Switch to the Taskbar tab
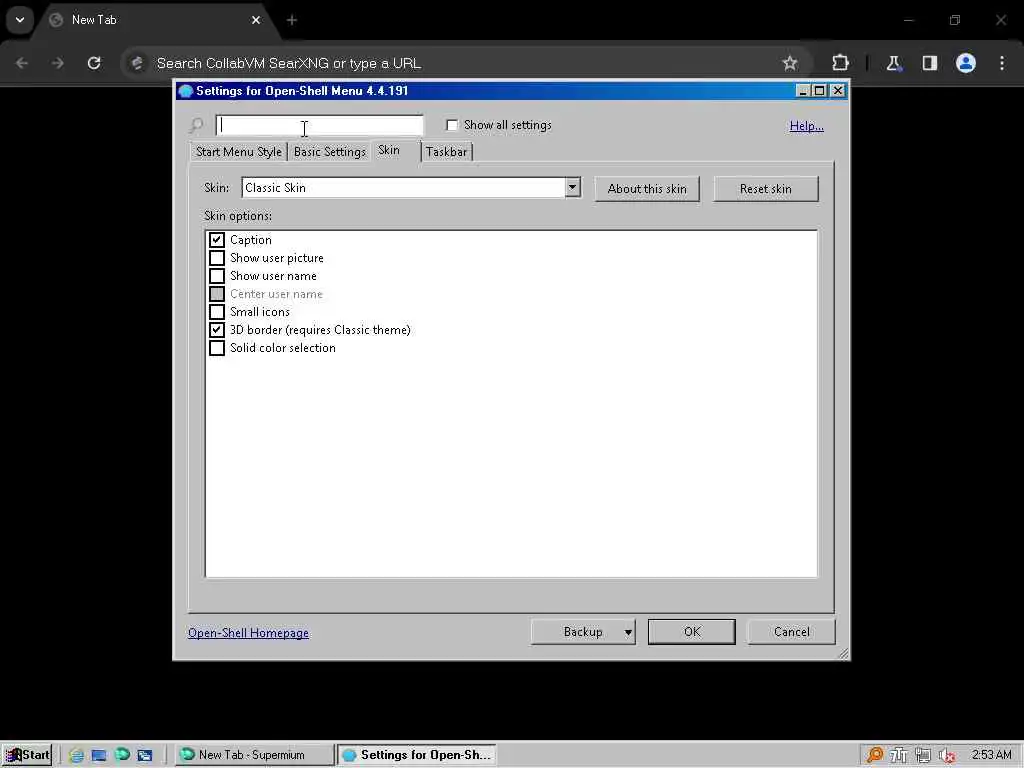This screenshot has height=768, width=1024. click(446, 152)
